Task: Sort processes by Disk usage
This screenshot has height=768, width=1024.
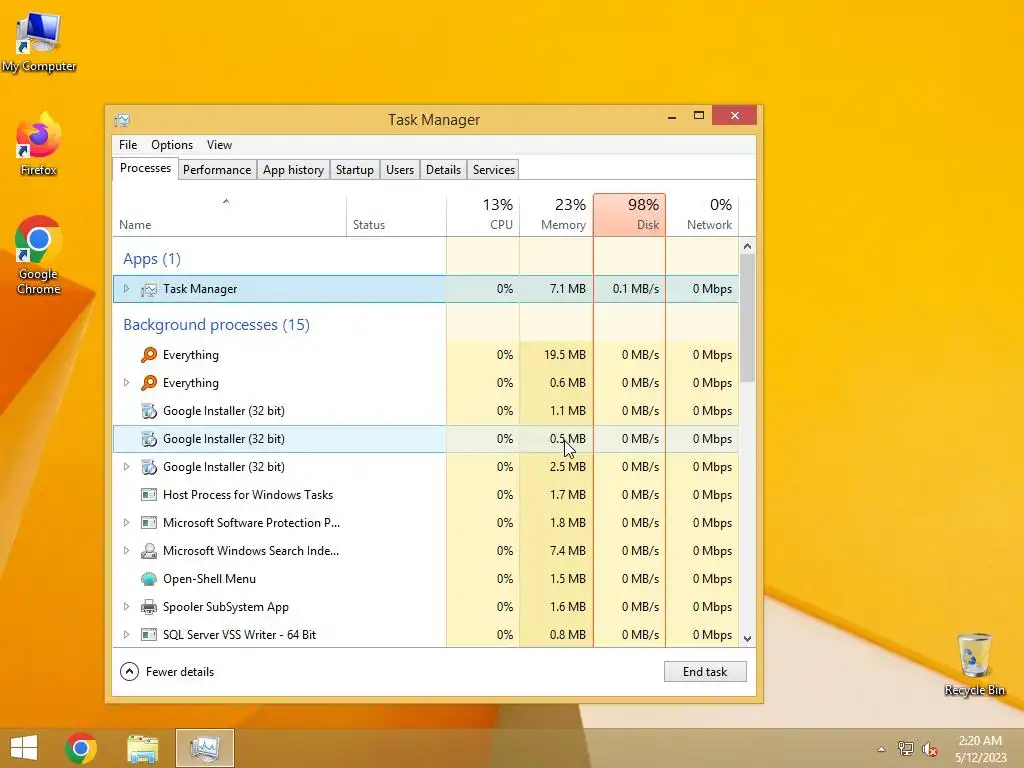Action: coord(630,215)
